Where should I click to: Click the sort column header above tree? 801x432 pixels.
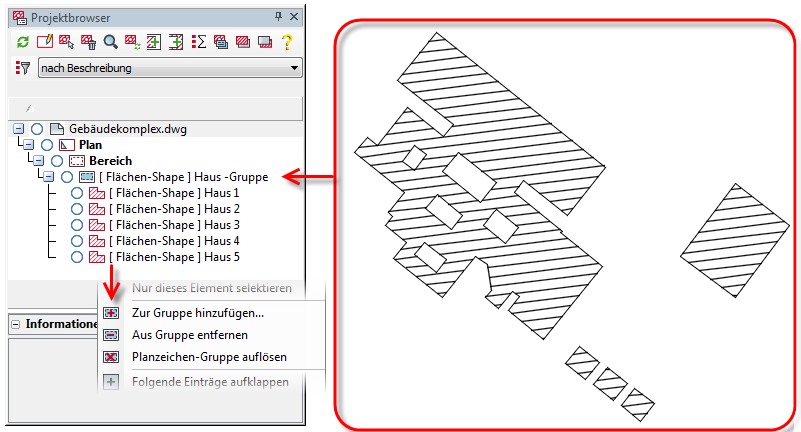(155, 108)
